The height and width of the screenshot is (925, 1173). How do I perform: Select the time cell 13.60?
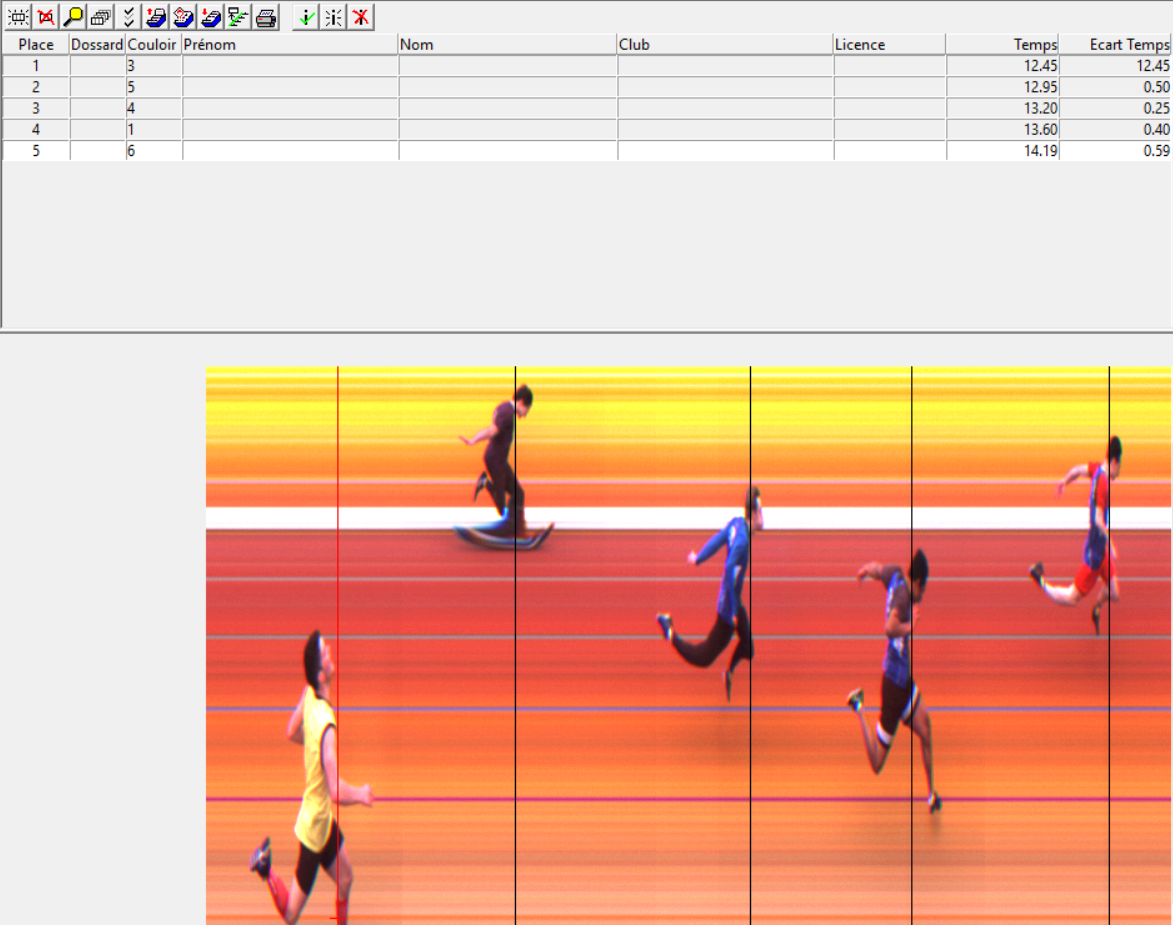pyautogui.click(x=1002, y=129)
